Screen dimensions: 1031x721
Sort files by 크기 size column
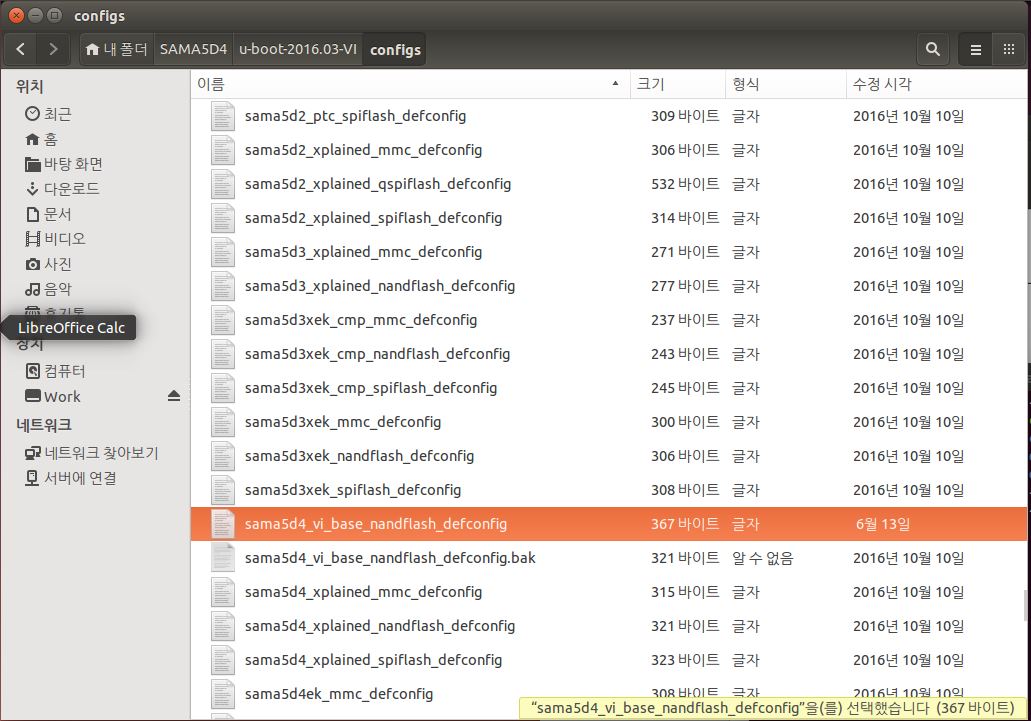[651, 84]
